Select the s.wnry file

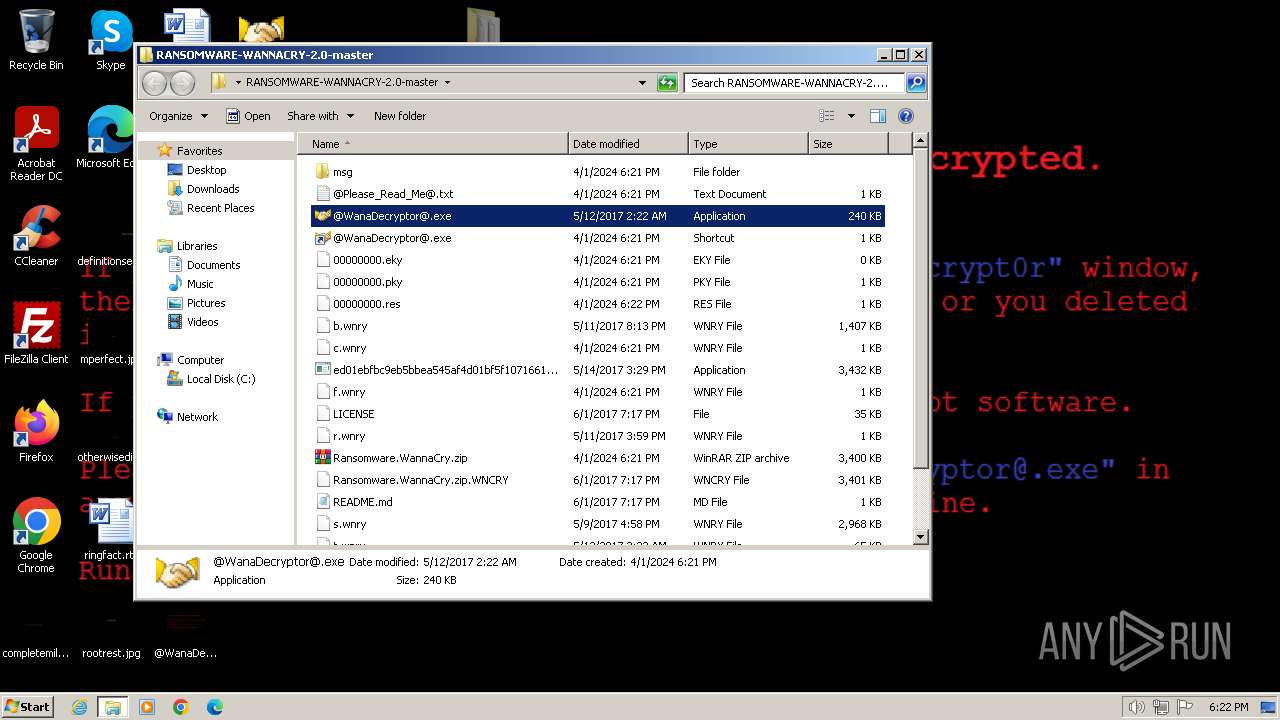(x=598, y=524)
